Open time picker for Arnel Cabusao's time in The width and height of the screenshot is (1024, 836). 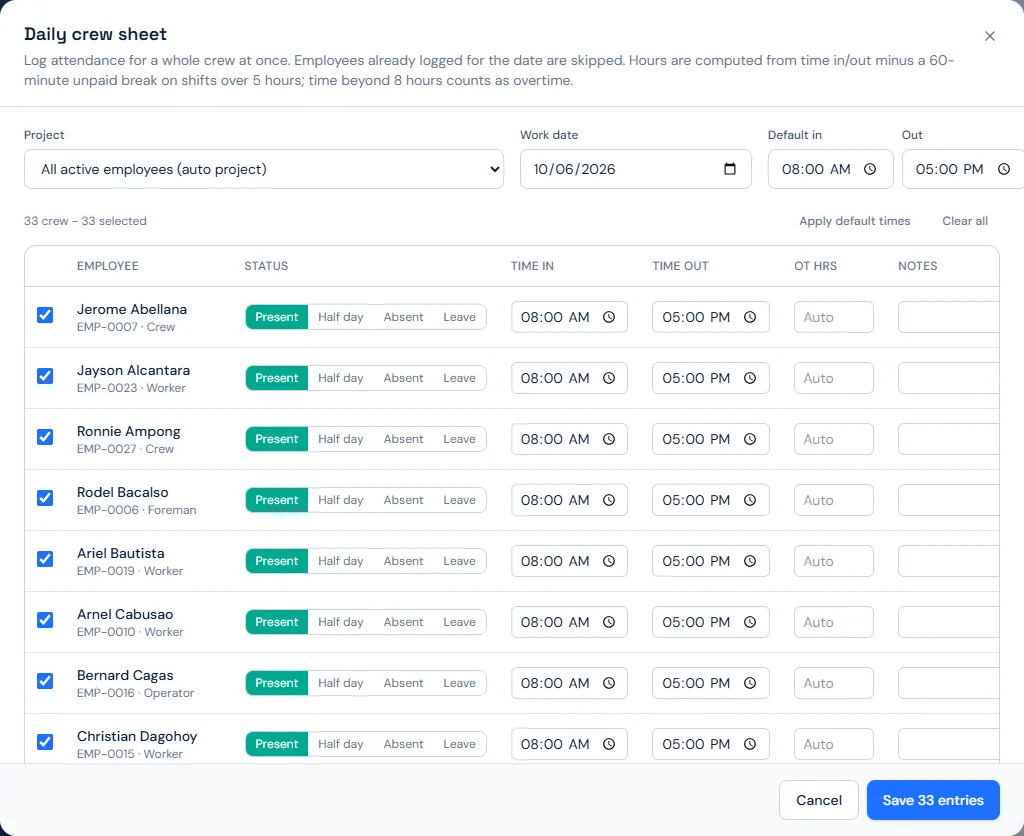[609, 622]
